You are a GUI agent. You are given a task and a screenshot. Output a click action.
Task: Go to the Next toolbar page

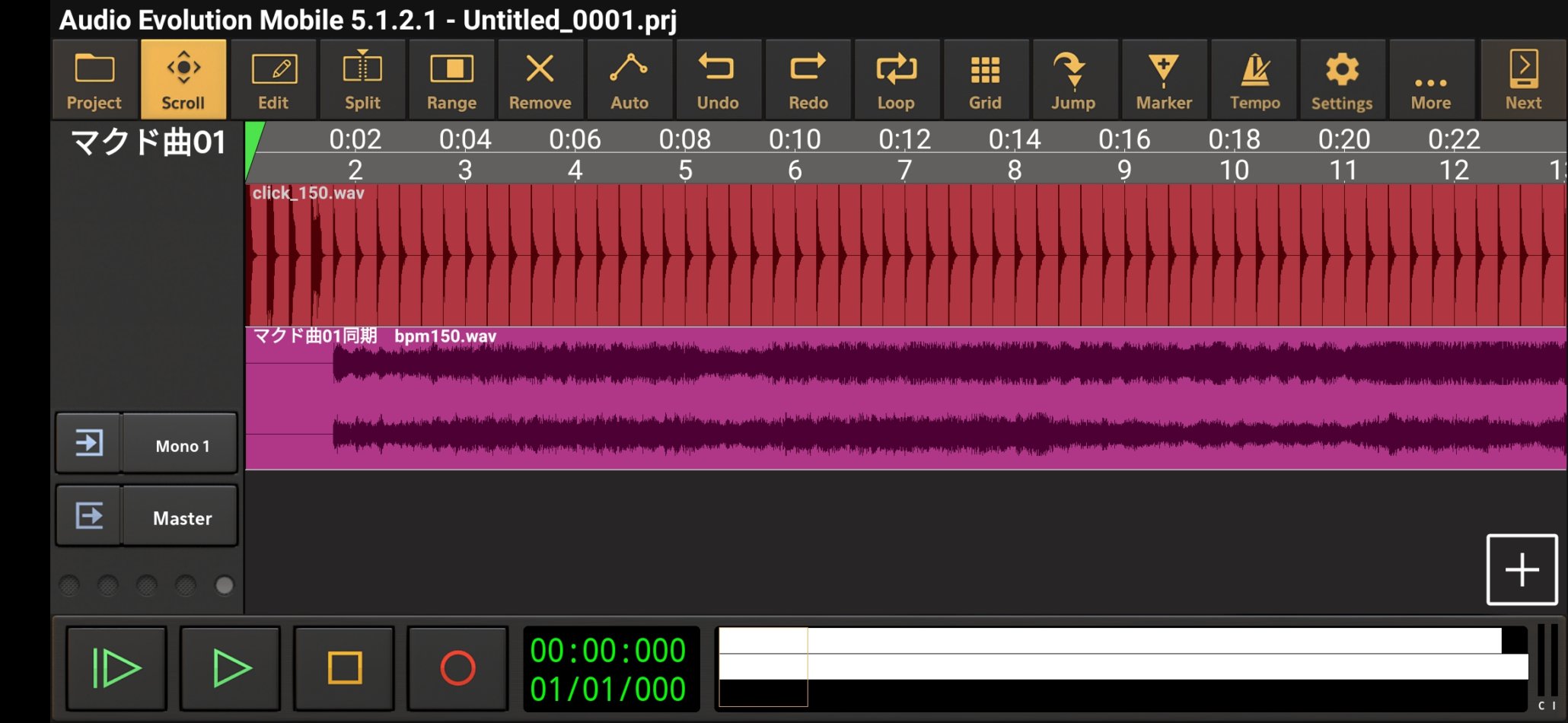point(1523,80)
